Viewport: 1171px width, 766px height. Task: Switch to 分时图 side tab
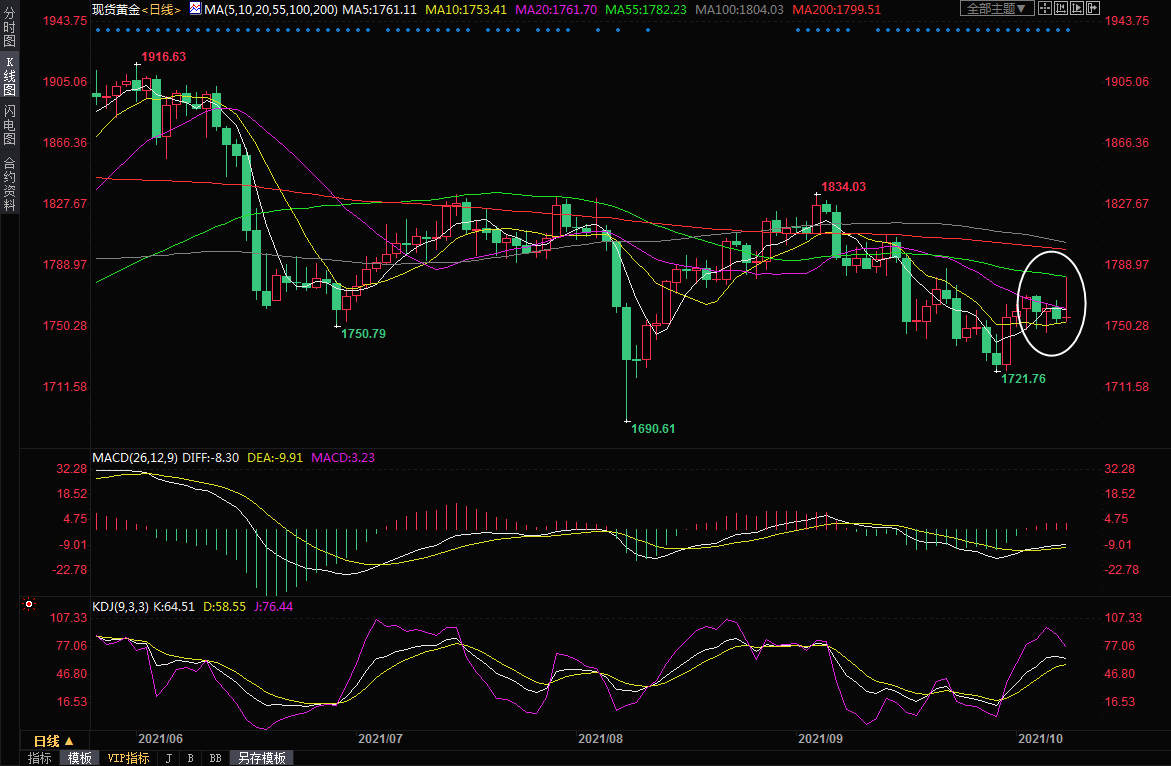coord(9,30)
